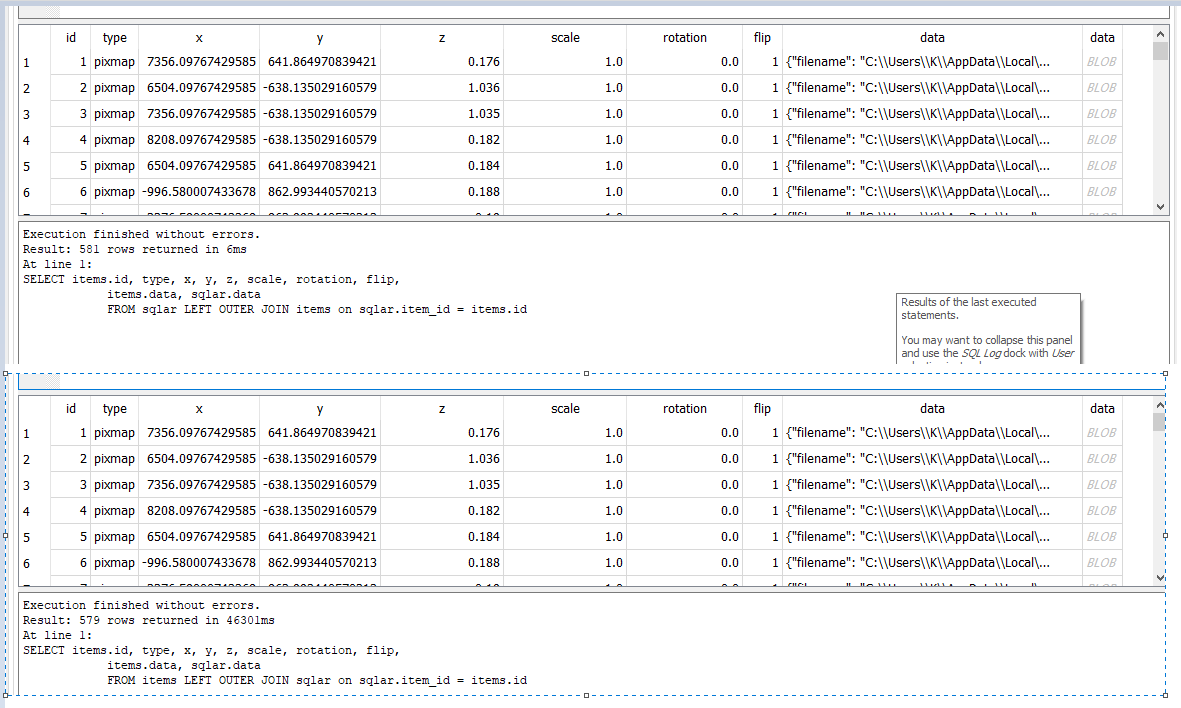1181x708 pixels.
Task: Select the filename data cell in lower table row 1
Action: click(932, 433)
